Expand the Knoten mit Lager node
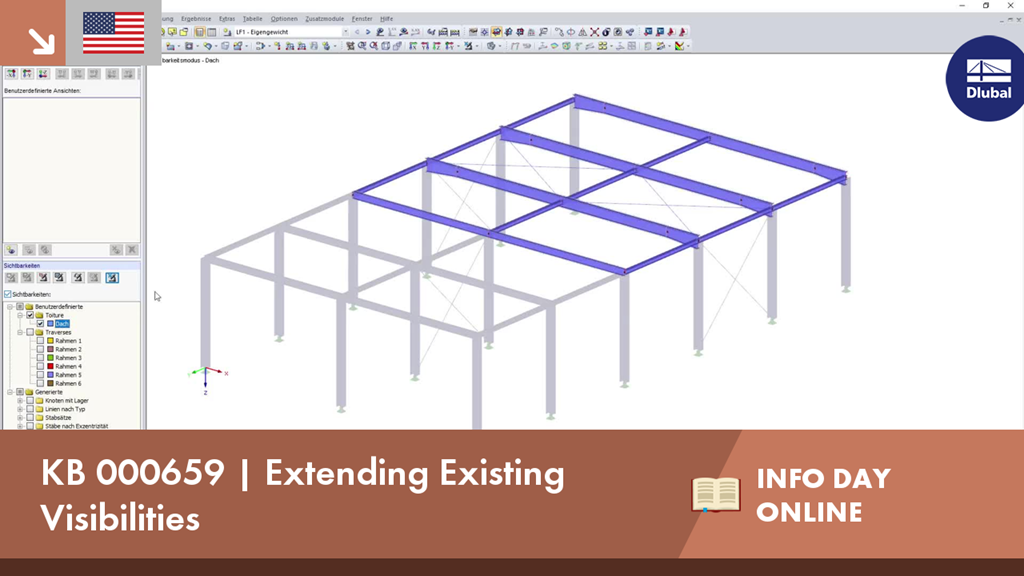This screenshot has width=1024, height=576. (20, 400)
